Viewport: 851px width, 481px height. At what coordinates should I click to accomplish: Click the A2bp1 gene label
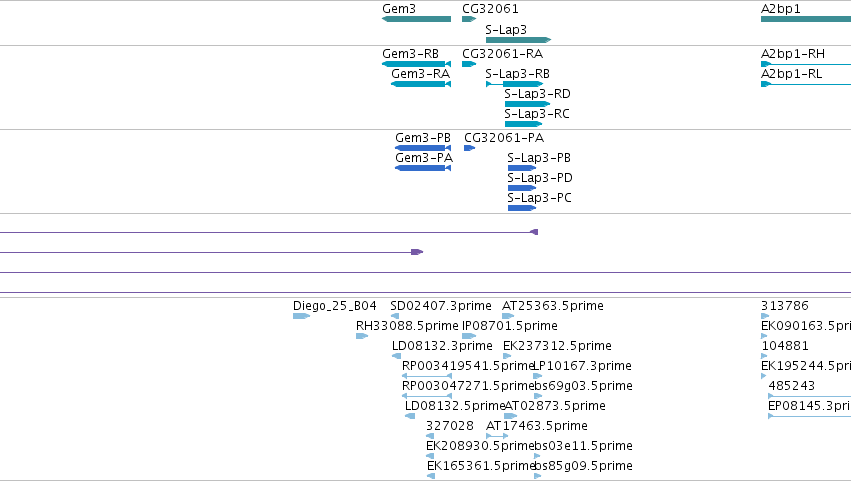tap(780, 9)
